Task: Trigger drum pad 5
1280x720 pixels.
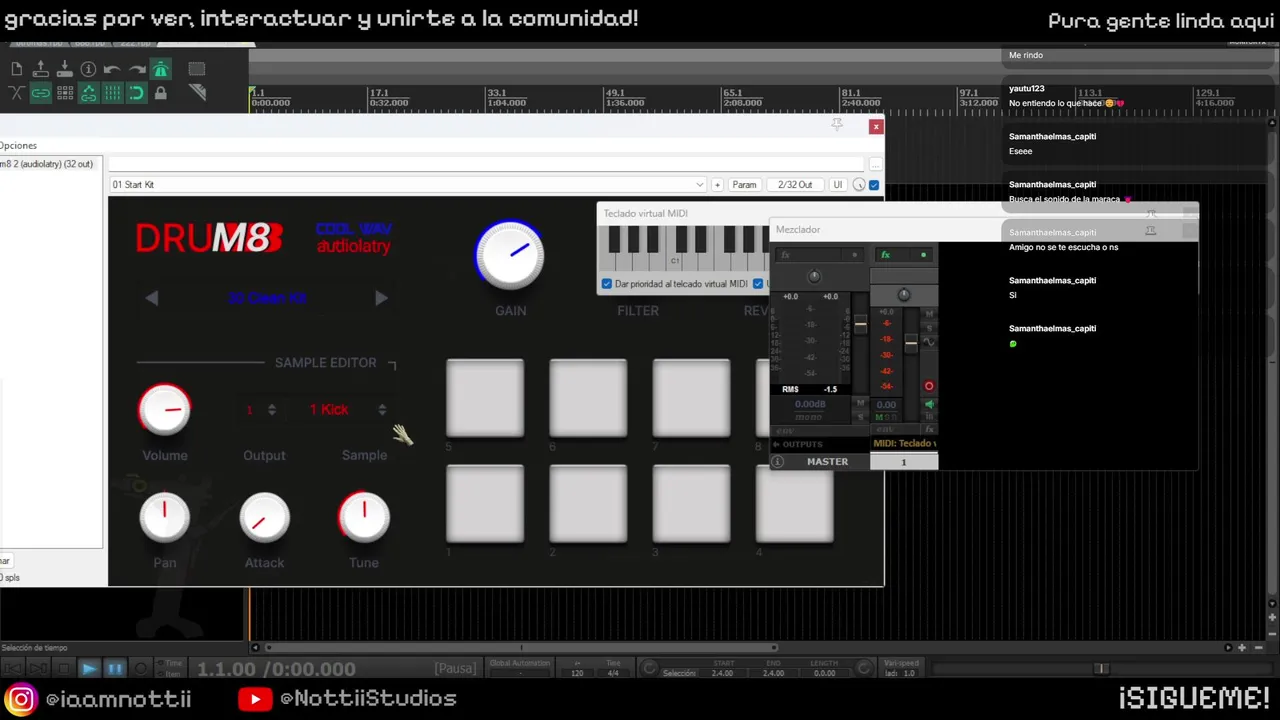Action: click(485, 398)
